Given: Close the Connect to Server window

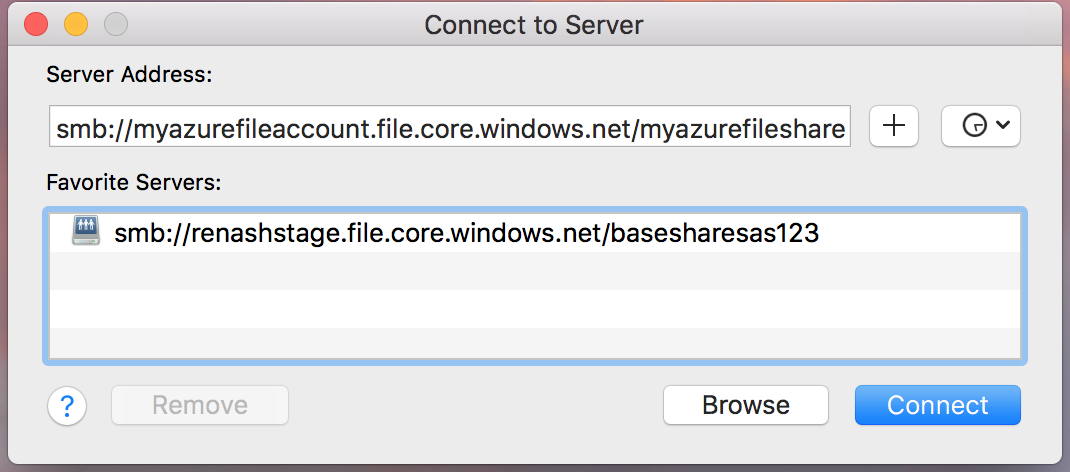Looking at the screenshot, I should pyautogui.click(x=36, y=24).
